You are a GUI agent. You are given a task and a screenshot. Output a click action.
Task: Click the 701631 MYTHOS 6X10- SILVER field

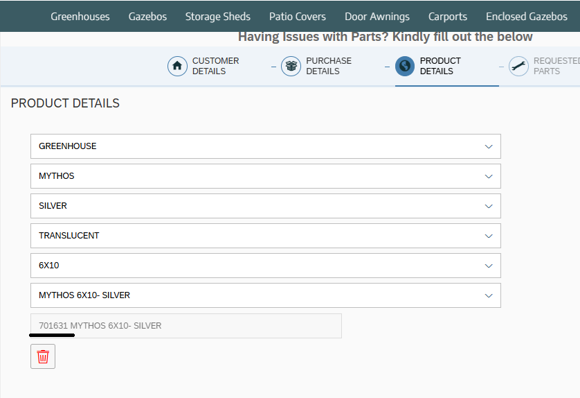point(186,326)
